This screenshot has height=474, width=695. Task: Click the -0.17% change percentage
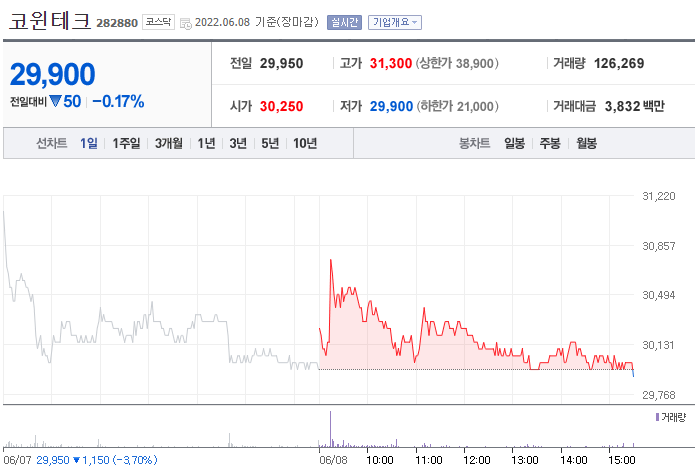(118, 102)
